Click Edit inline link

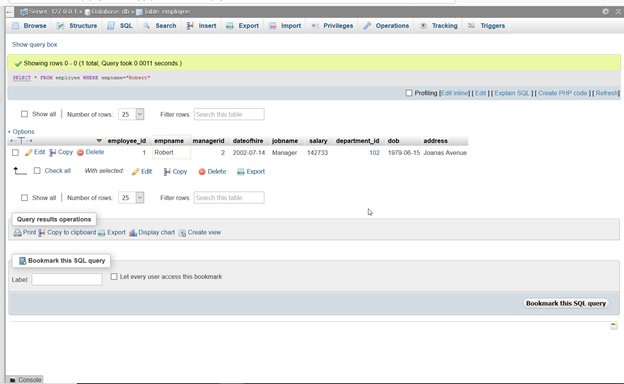point(455,93)
